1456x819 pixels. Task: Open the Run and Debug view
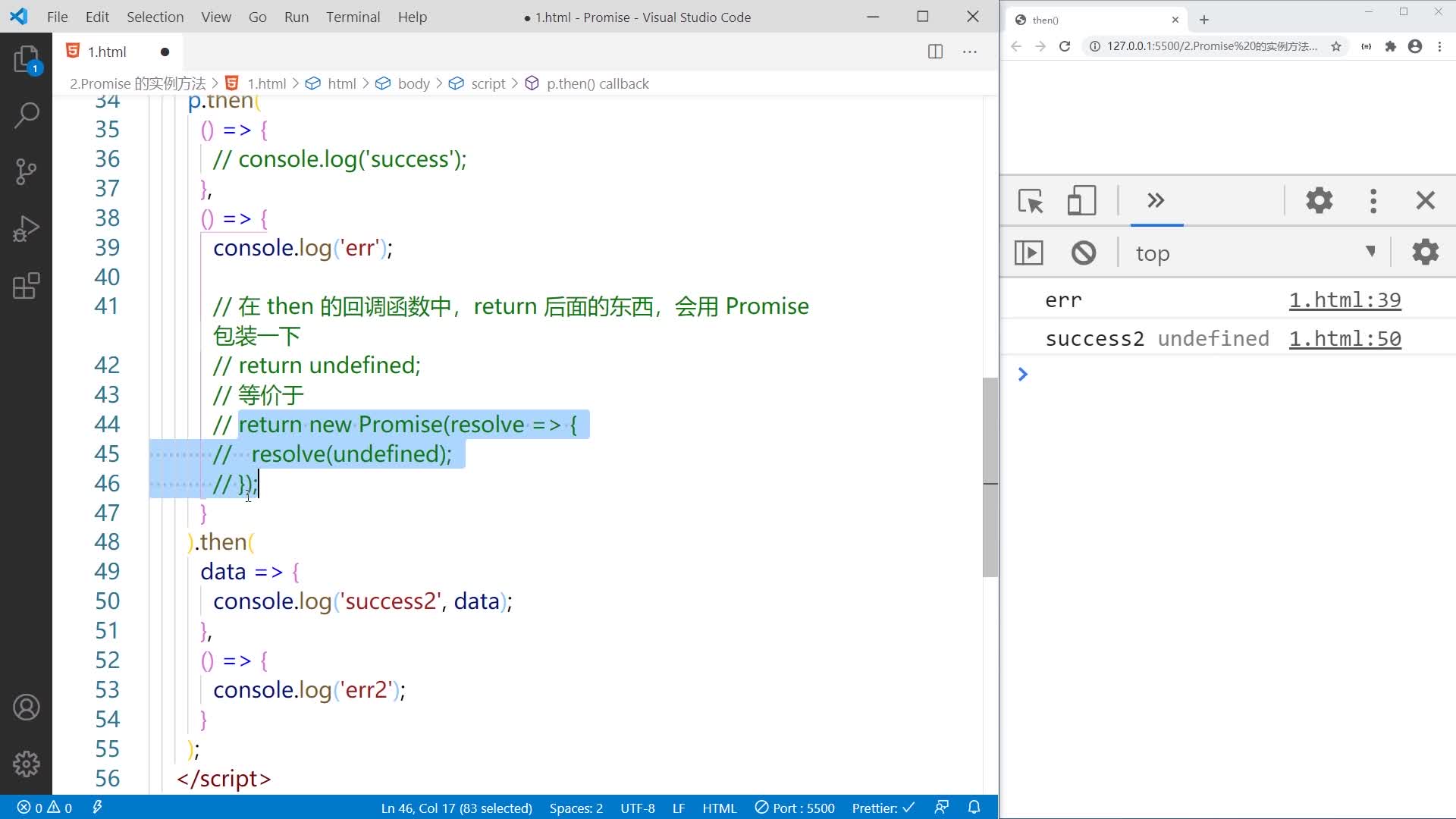[26, 229]
